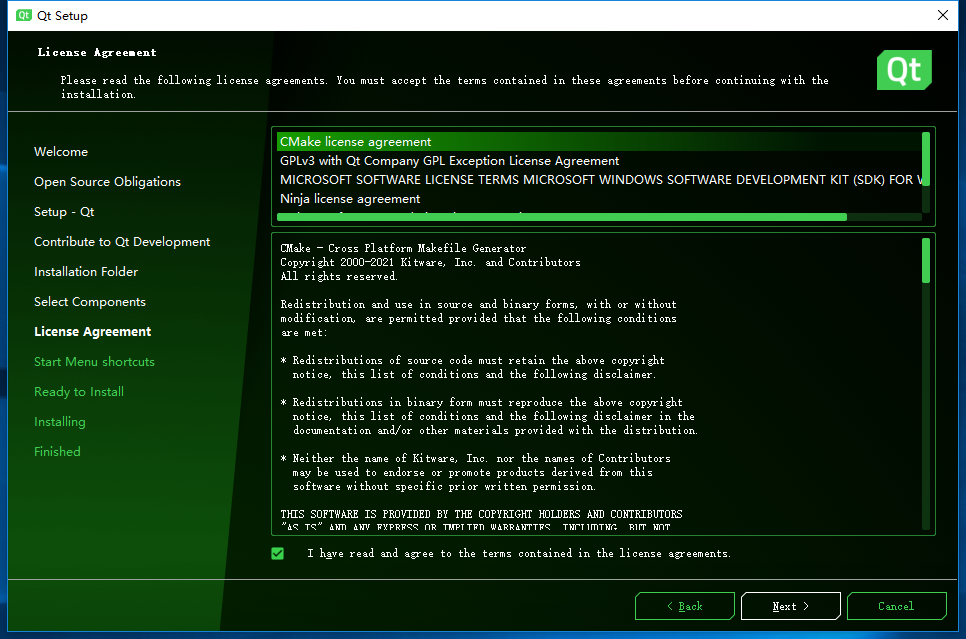Select GPLv3 with Qt Company GPL Exception
The width and height of the screenshot is (966, 639).
[x=599, y=161]
